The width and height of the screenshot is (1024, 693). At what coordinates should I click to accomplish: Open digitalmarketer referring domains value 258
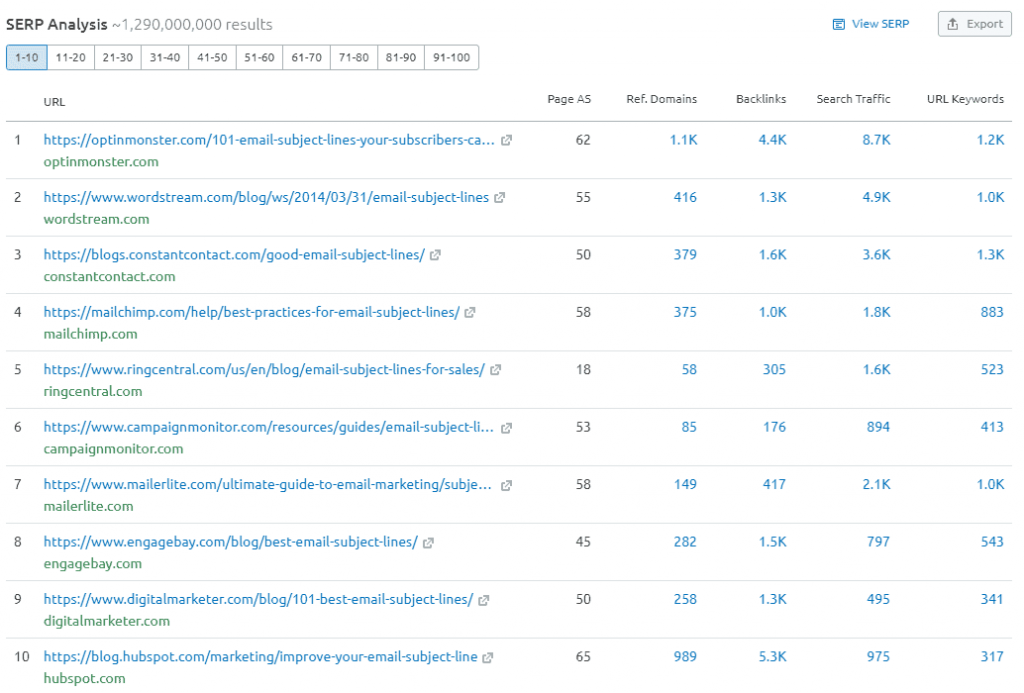tap(685, 600)
